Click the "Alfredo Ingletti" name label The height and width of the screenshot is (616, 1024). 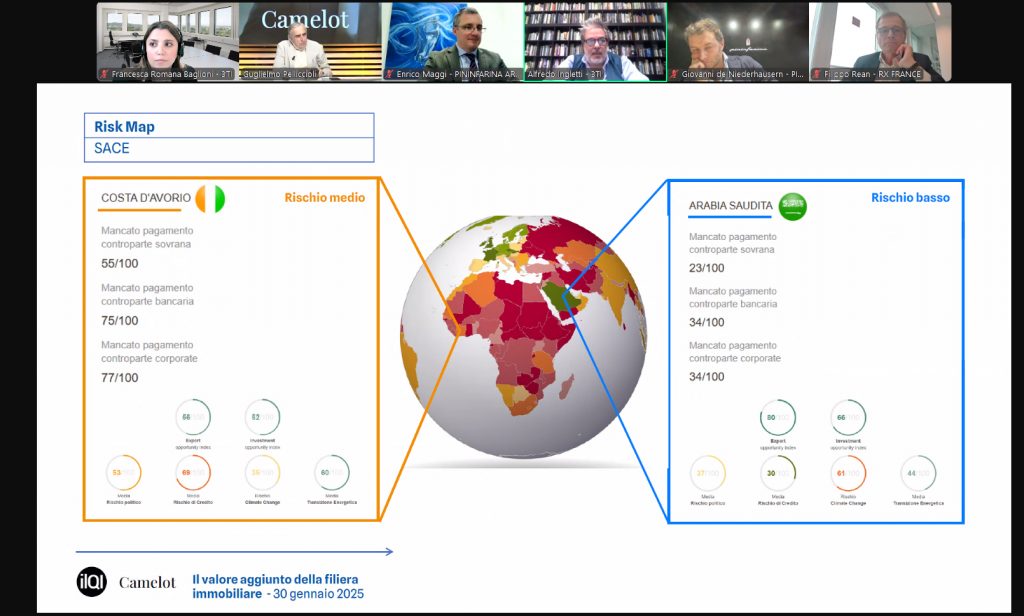click(x=565, y=74)
